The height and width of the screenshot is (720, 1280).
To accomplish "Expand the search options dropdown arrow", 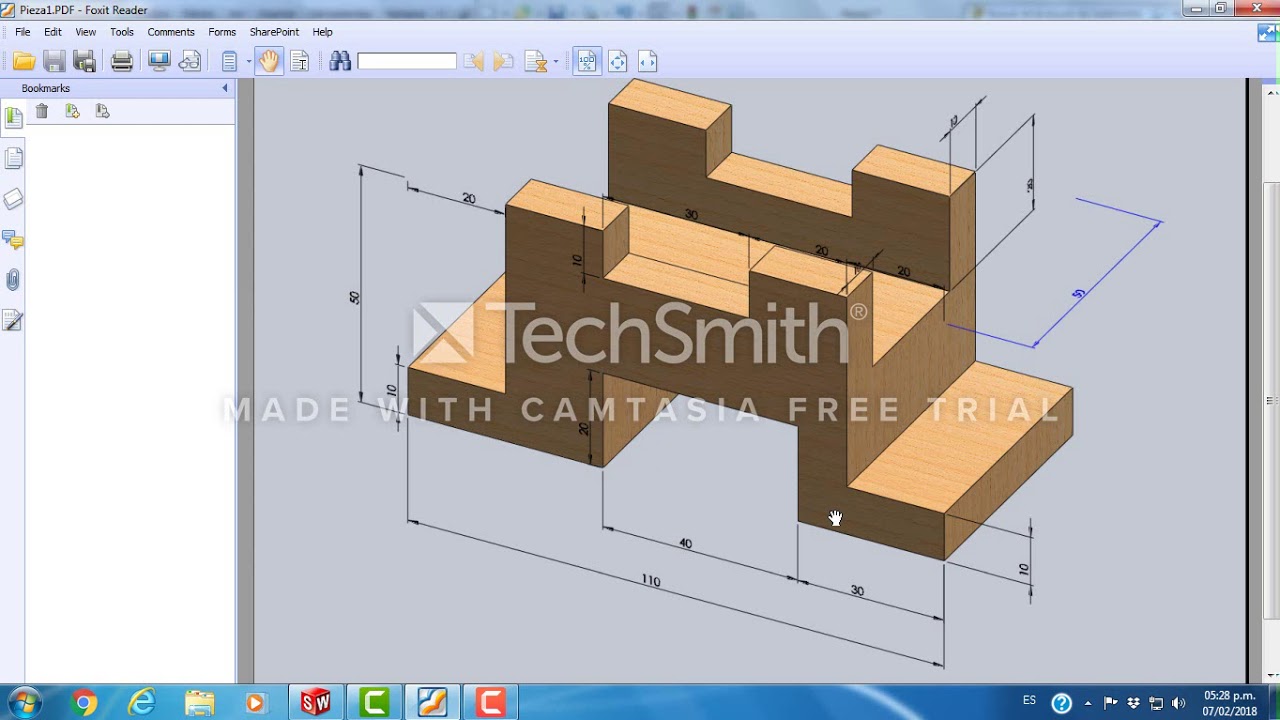I will tap(555, 62).
